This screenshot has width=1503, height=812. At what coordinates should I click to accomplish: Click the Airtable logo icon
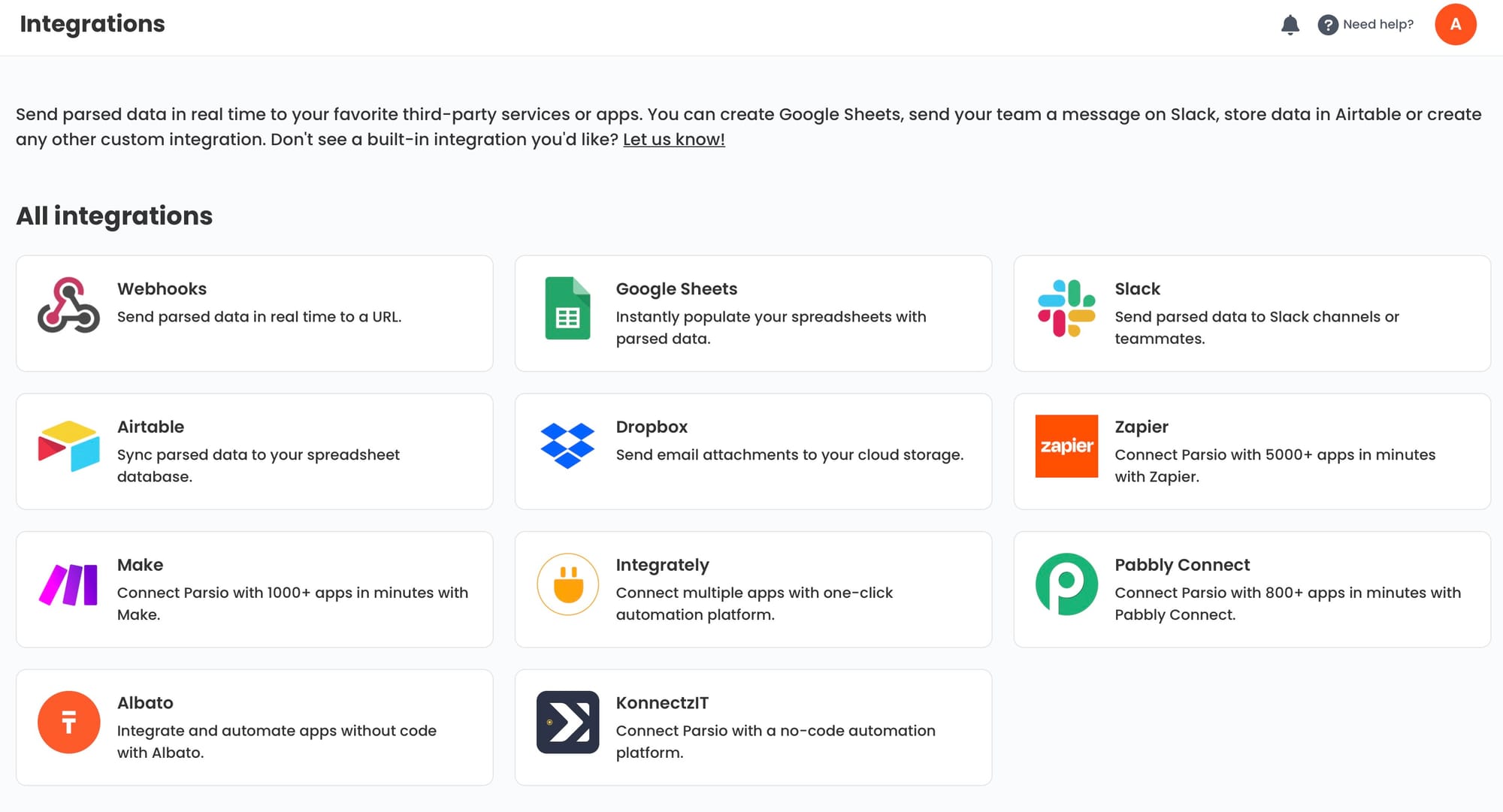pyautogui.click(x=68, y=446)
